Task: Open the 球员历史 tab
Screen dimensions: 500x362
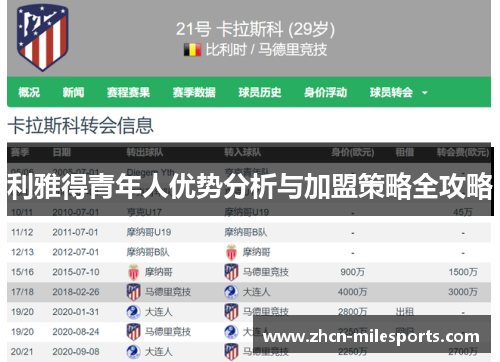Action: click(260, 92)
